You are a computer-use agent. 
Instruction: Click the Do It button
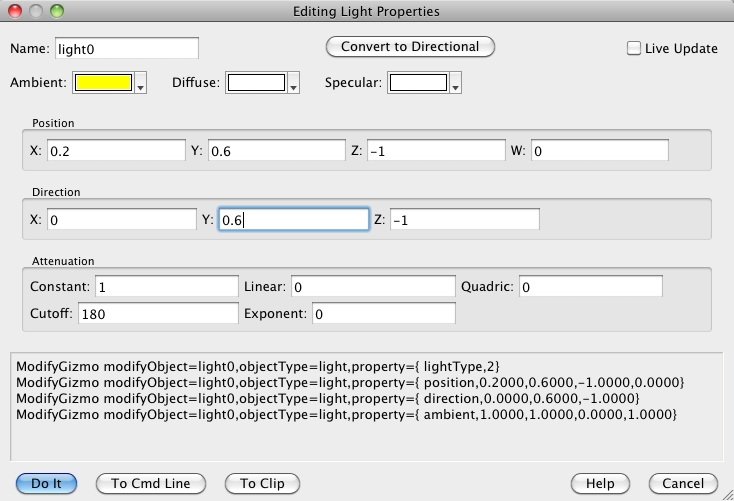46,483
